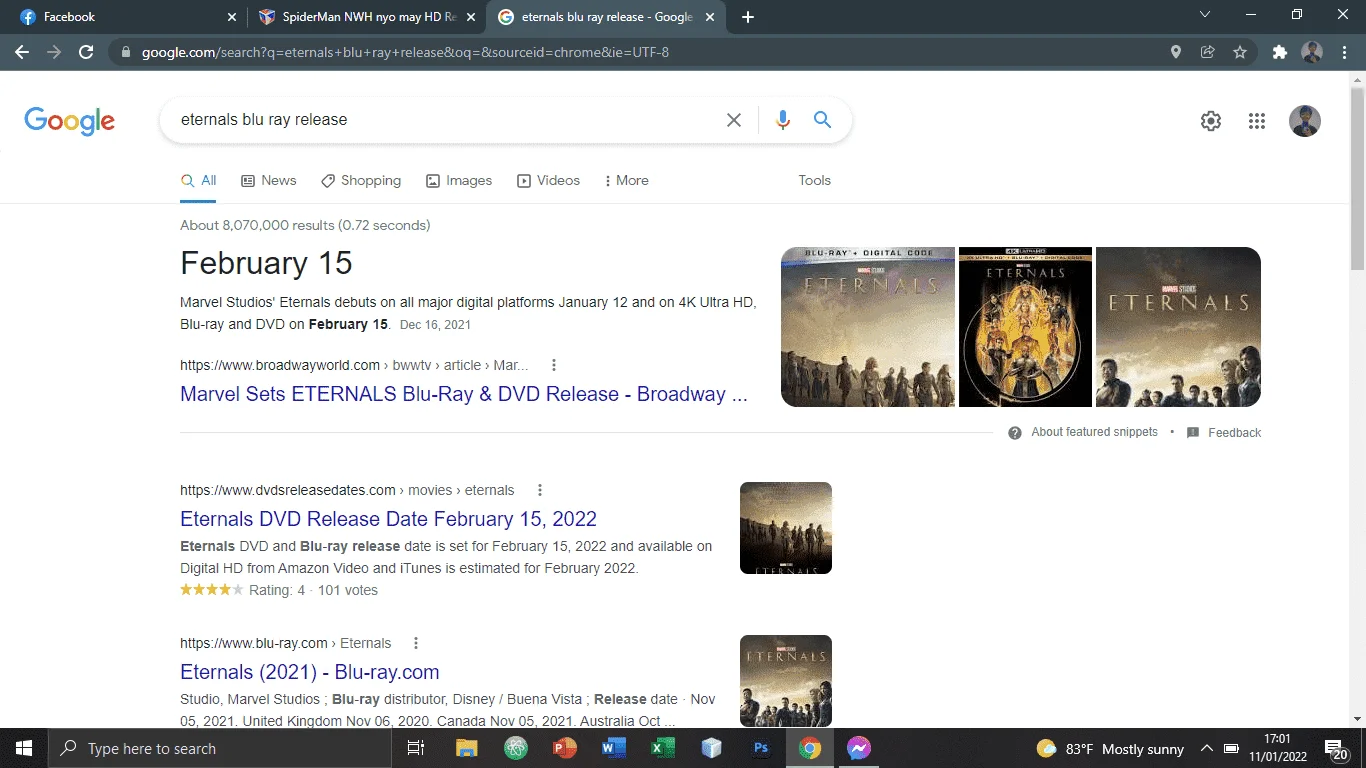Open Task View from the taskbar

pyautogui.click(x=416, y=748)
